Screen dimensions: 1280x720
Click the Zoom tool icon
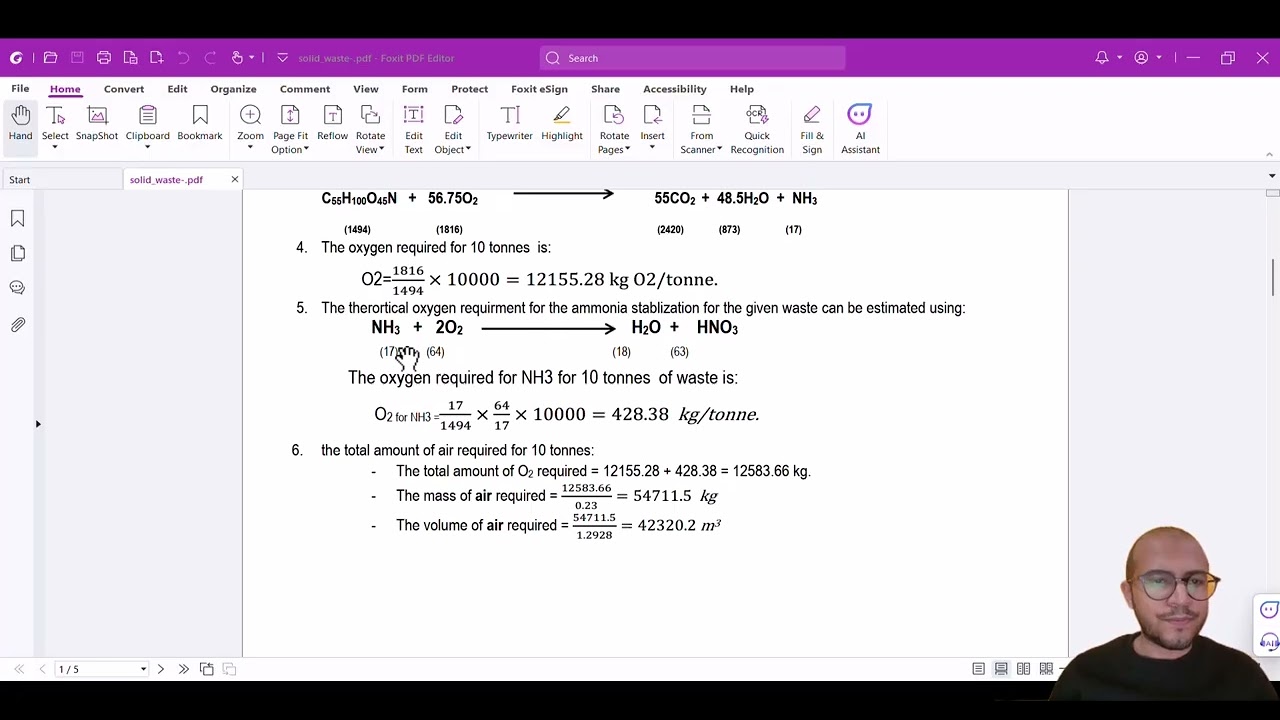click(250, 115)
